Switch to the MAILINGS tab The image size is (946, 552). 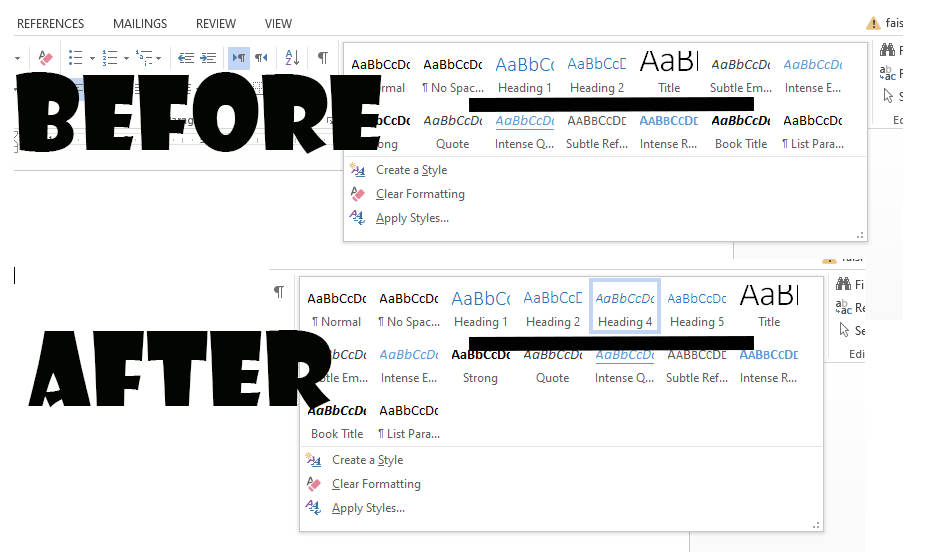pos(140,23)
